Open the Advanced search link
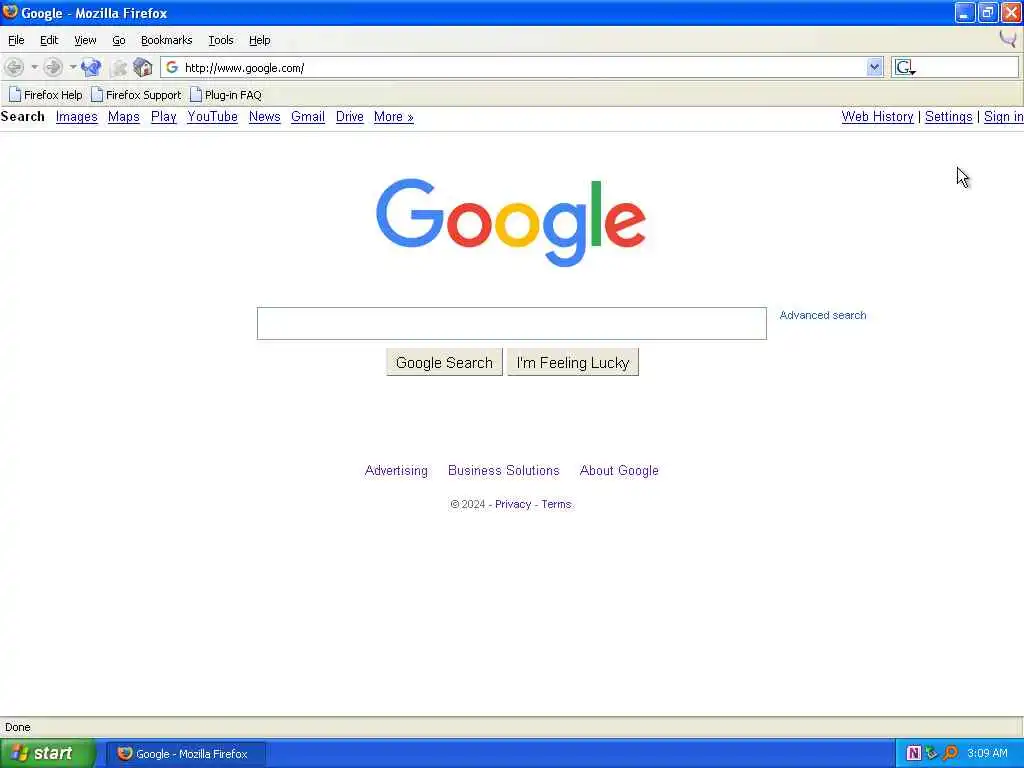1024x768 pixels. pyautogui.click(x=823, y=315)
